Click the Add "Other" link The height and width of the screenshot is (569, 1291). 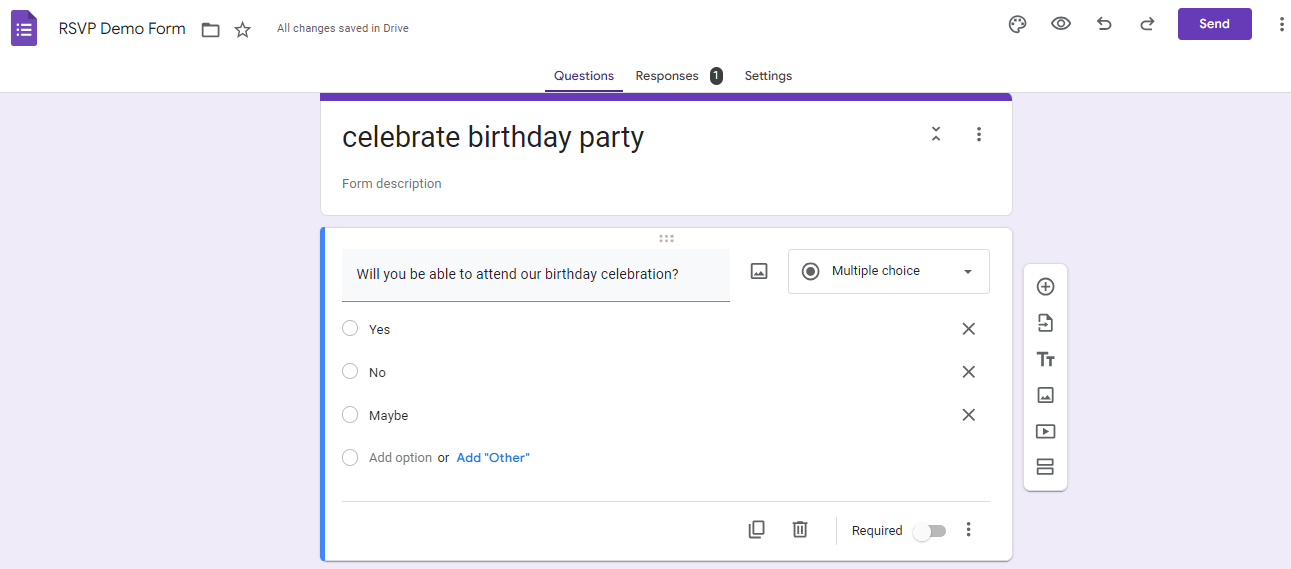pos(493,458)
